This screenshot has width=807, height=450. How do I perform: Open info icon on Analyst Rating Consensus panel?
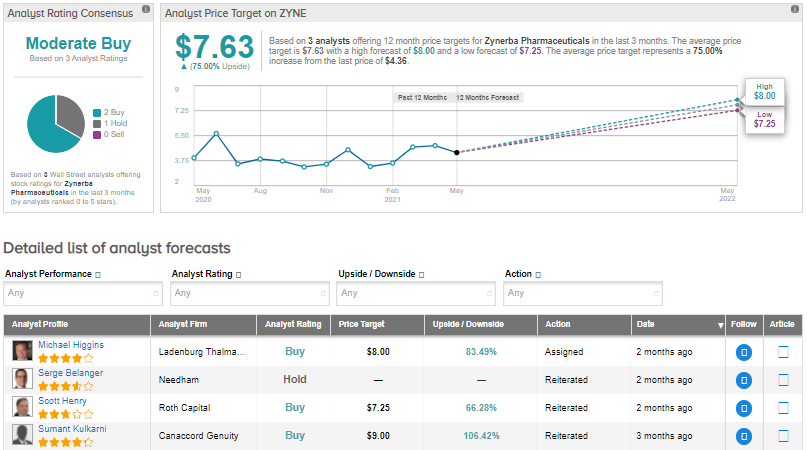click(x=146, y=9)
